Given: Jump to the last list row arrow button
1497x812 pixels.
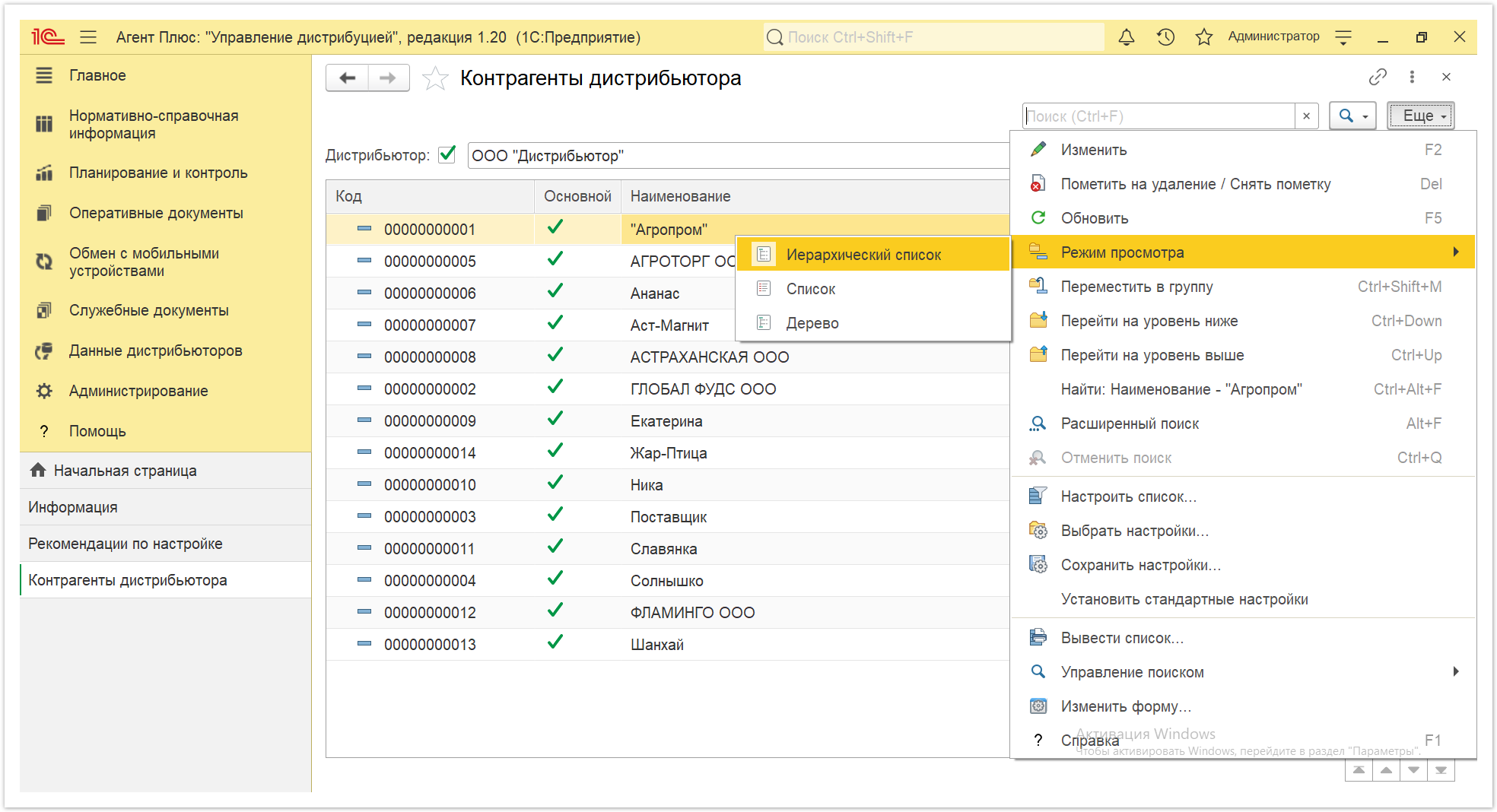Looking at the screenshot, I should coord(1441,770).
